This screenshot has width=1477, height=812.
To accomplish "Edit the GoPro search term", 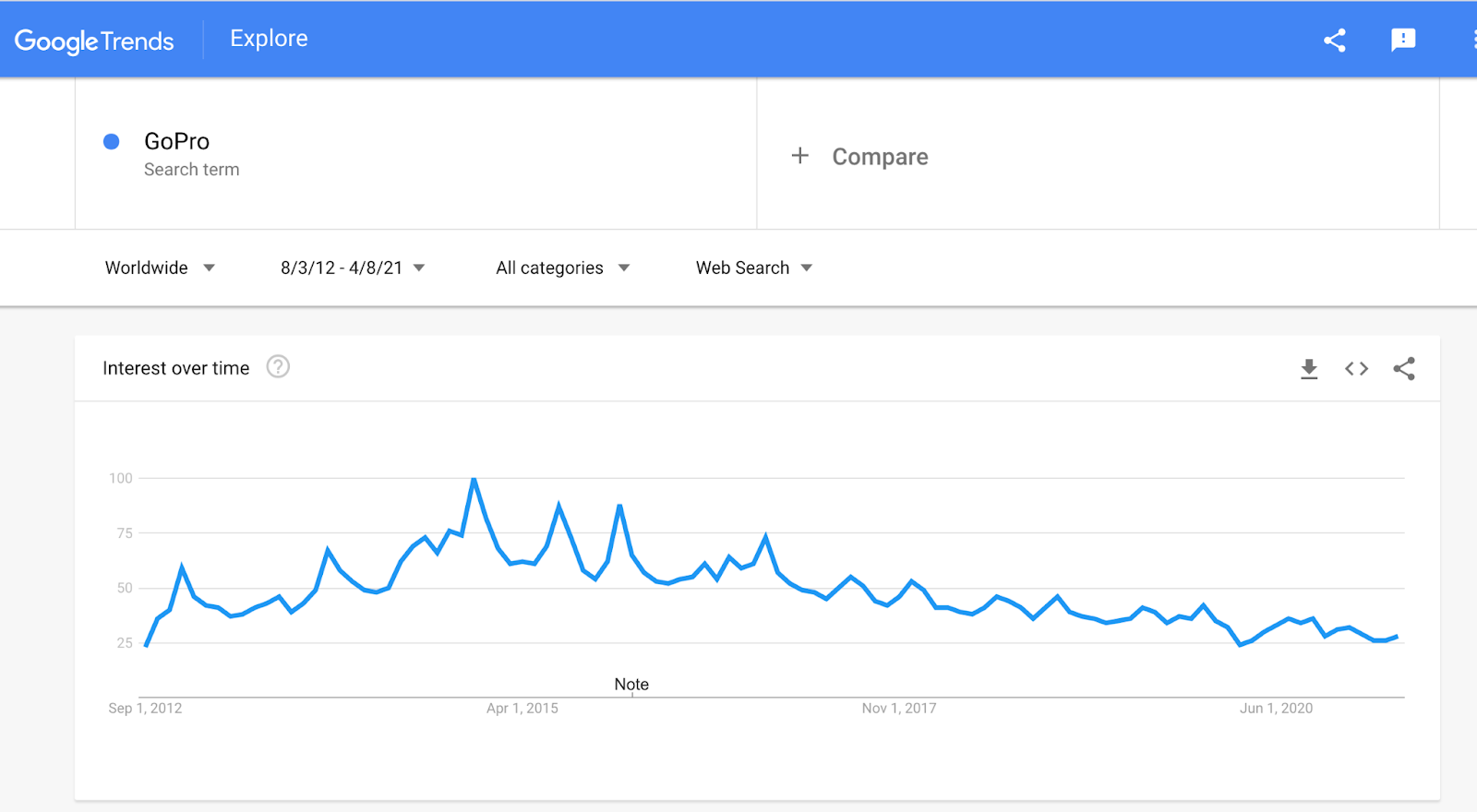I will point(177,141).
